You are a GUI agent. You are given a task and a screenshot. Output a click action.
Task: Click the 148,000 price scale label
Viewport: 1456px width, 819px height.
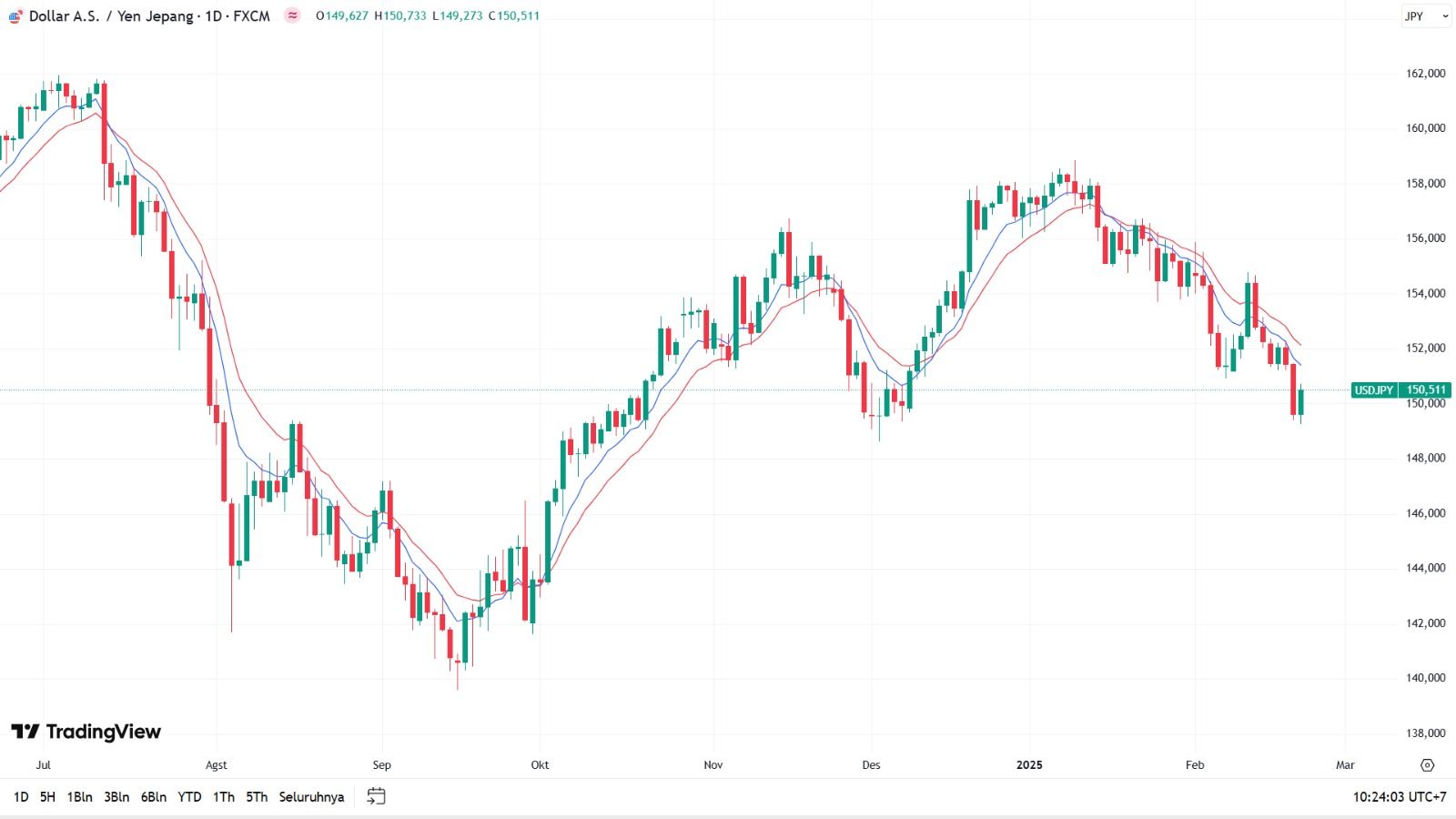pyautogui.click(x=1426, y=459)
